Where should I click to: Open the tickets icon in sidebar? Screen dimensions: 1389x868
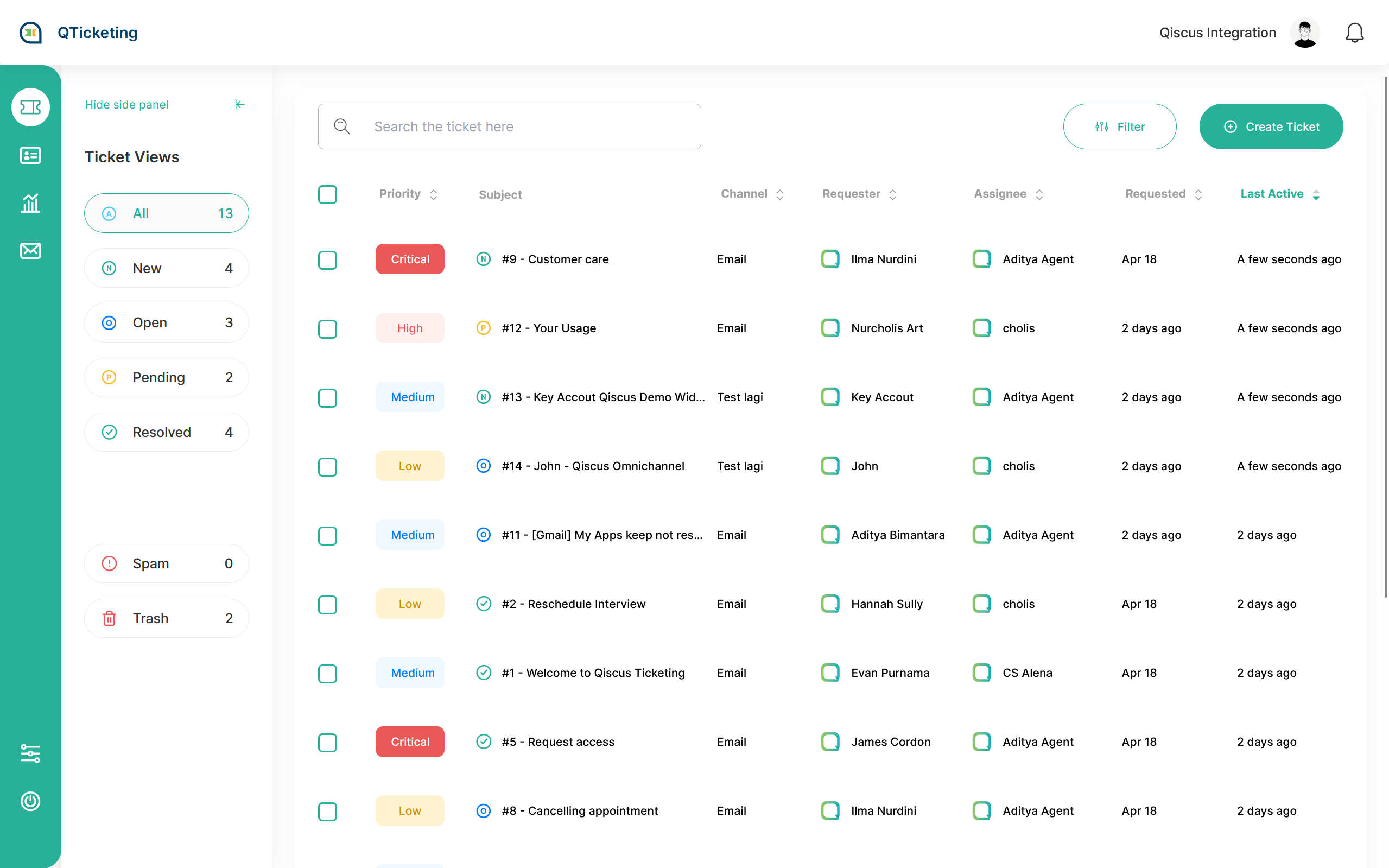click(30, 107)
